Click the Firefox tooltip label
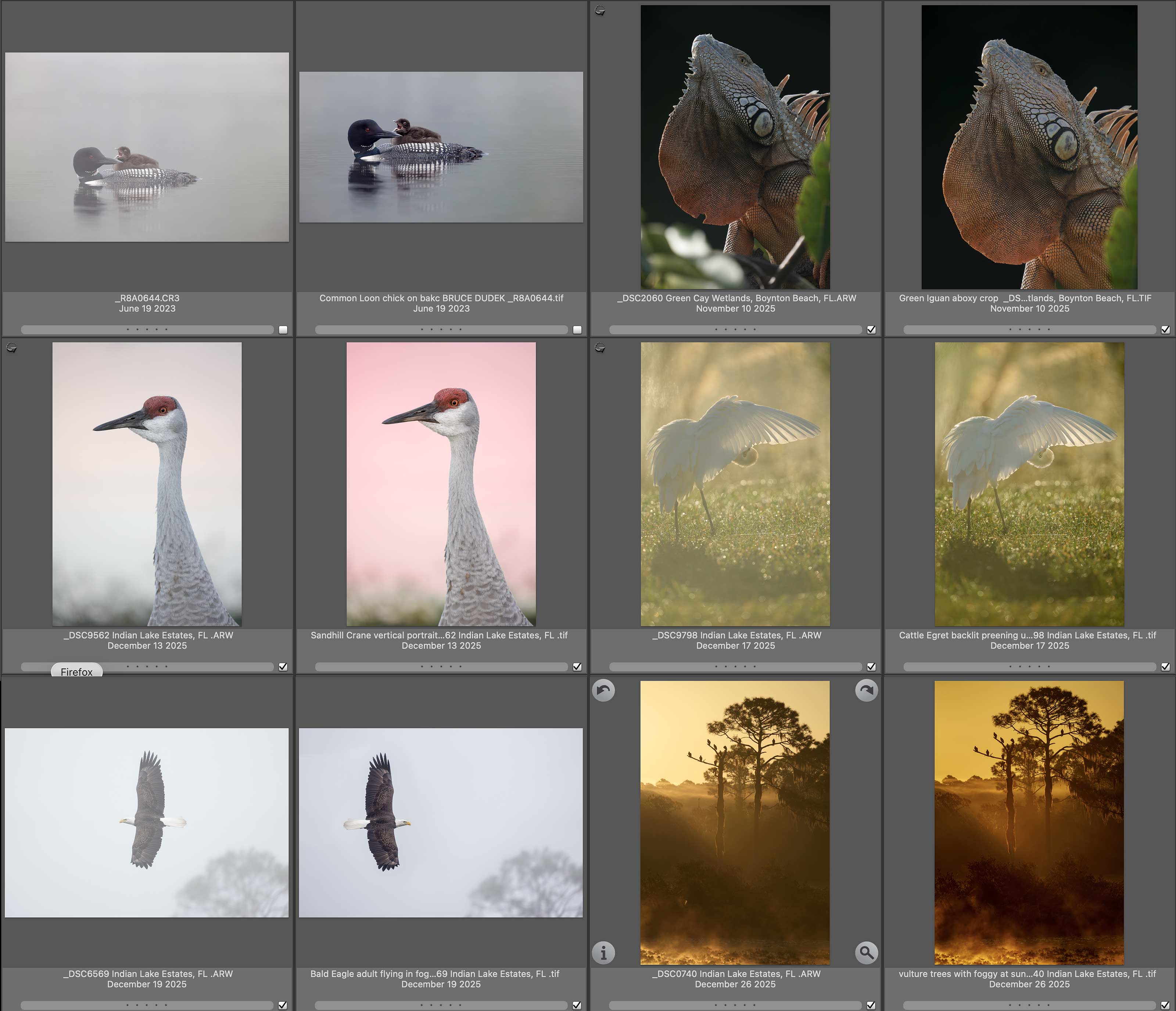 pos(76,672)
